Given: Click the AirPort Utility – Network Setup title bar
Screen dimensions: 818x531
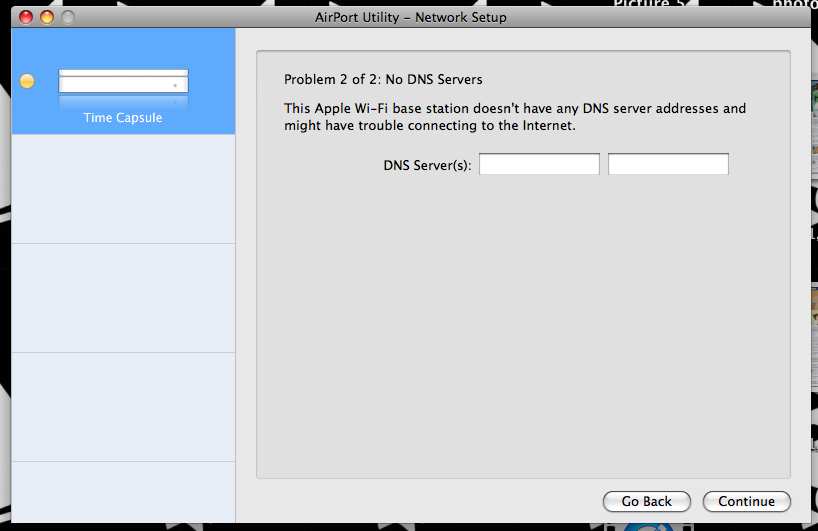Looking at the screenshot, I should [x=411, y=17].
